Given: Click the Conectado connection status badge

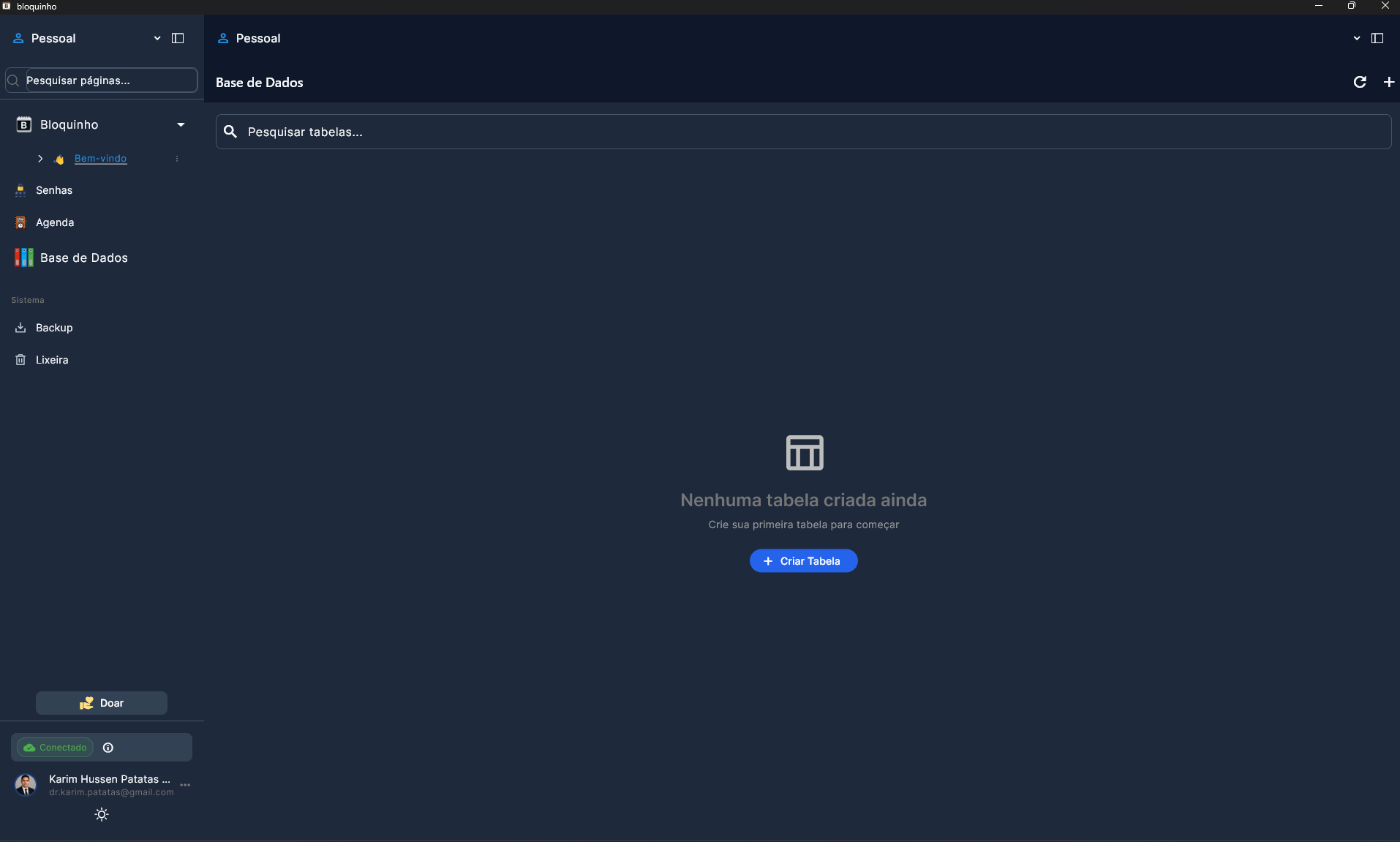Looking at the screenshot, I should [x=55, y=748].
